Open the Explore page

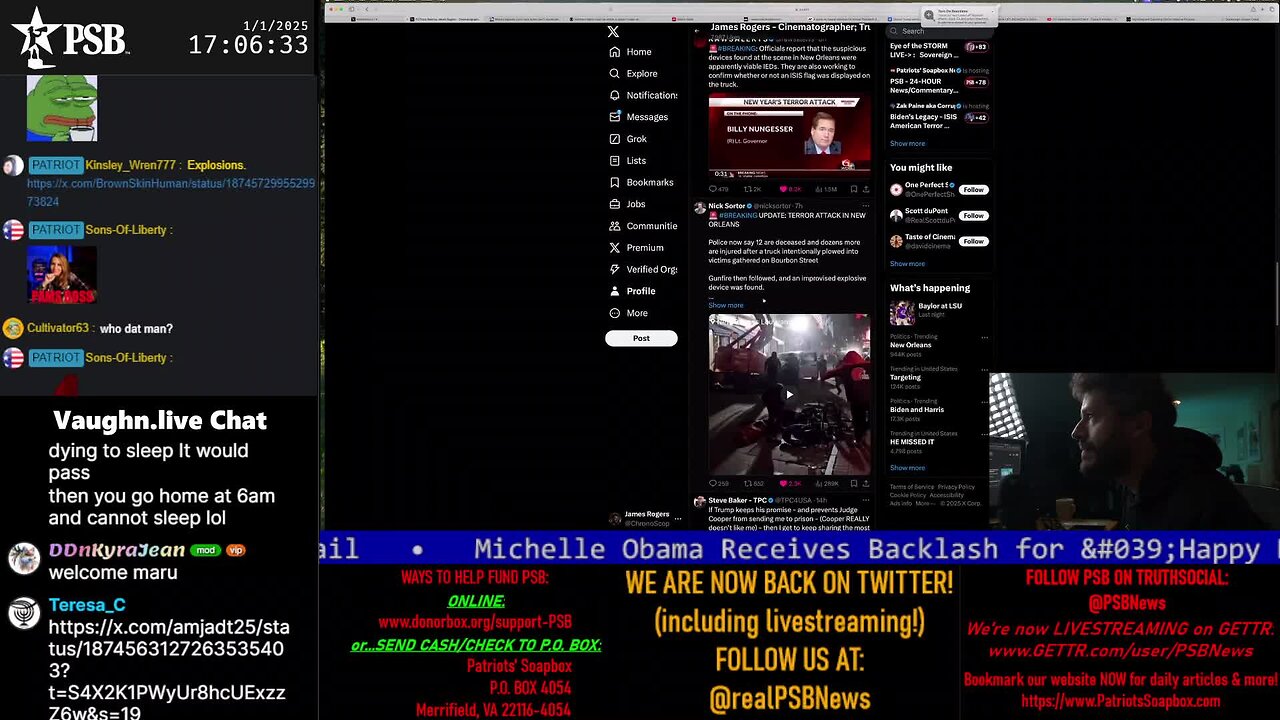634,74
